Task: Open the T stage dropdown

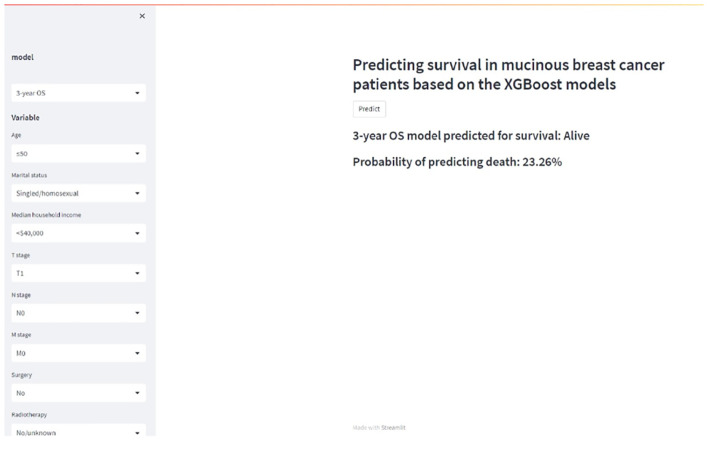Action: [x=79, y=273]
